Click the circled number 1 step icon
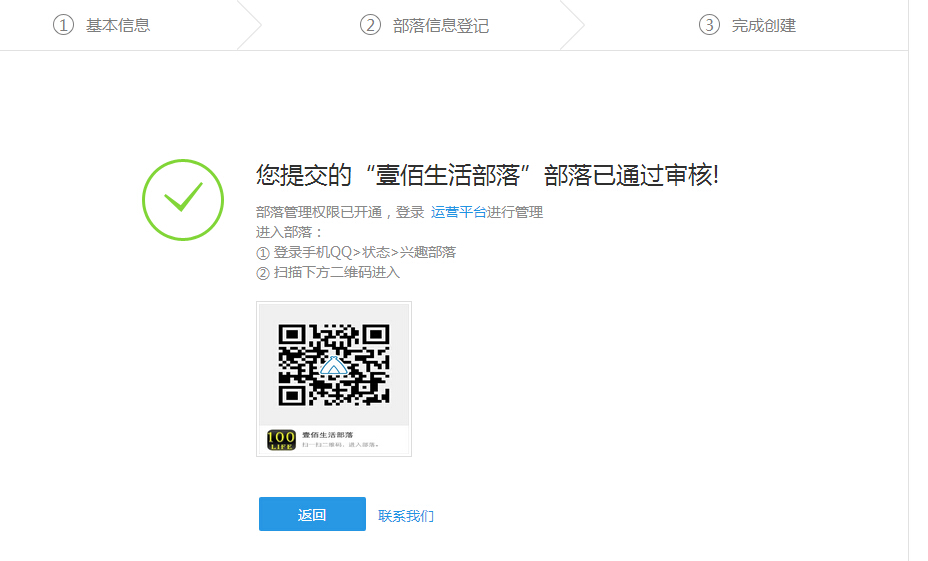 point(63,25)
